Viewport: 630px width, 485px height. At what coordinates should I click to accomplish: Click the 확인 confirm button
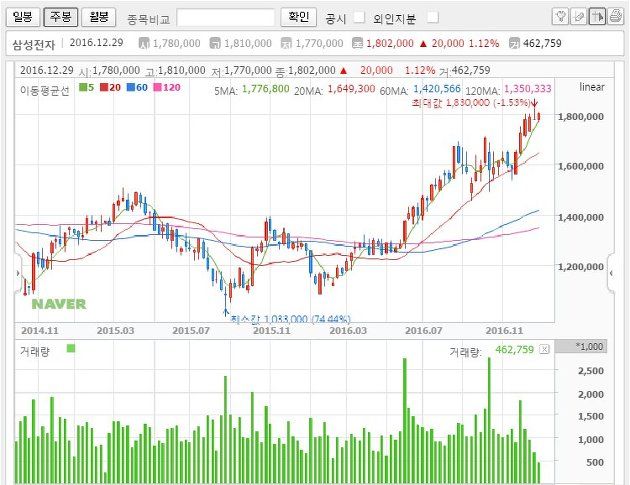coord(299,17)
